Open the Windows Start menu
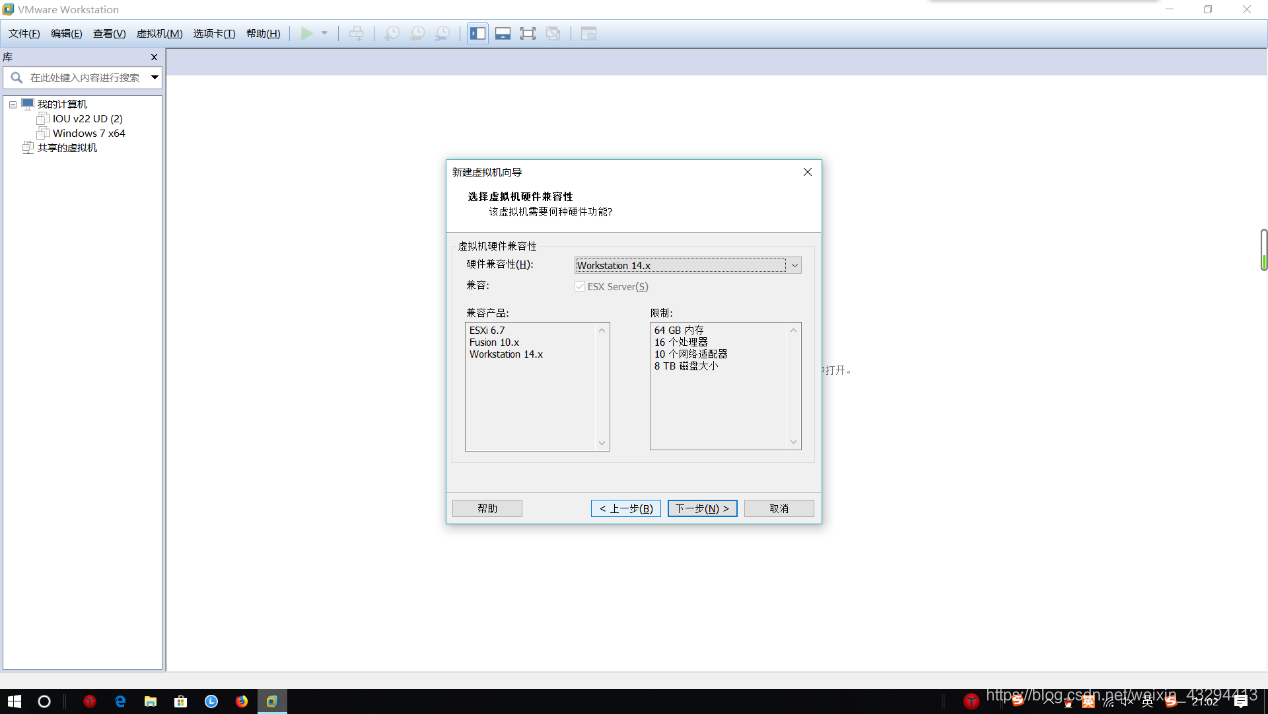This screenshot has width=1268, height=714. coord(15,702)
